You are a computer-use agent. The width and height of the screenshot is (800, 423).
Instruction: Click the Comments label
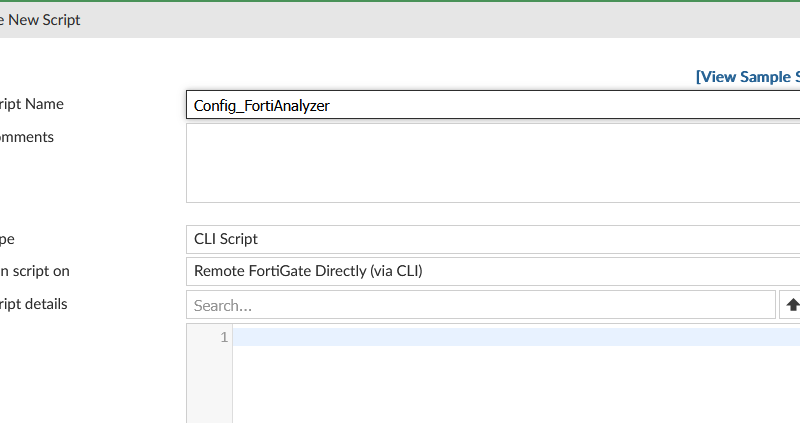27,137
